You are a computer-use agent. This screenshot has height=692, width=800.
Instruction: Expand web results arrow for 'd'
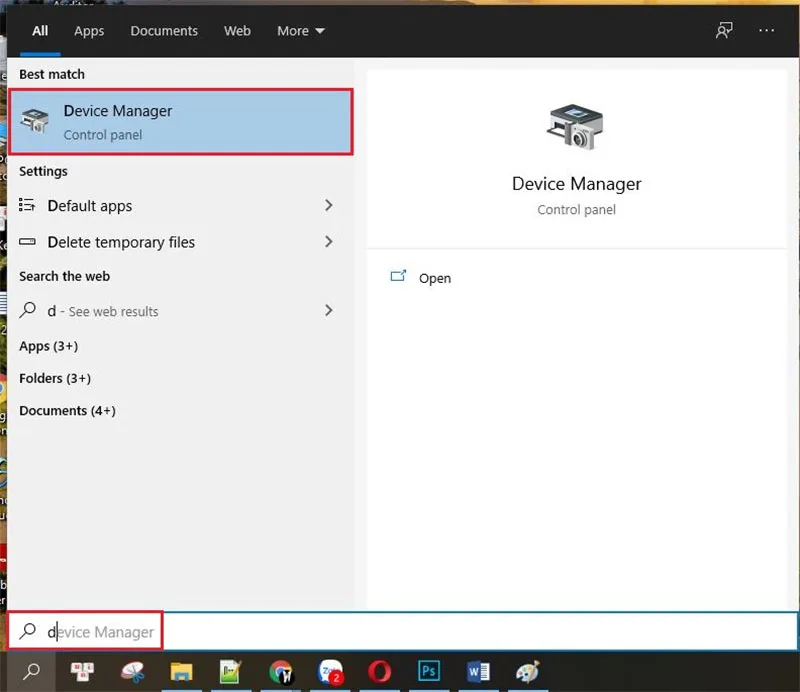coord(329,310)
